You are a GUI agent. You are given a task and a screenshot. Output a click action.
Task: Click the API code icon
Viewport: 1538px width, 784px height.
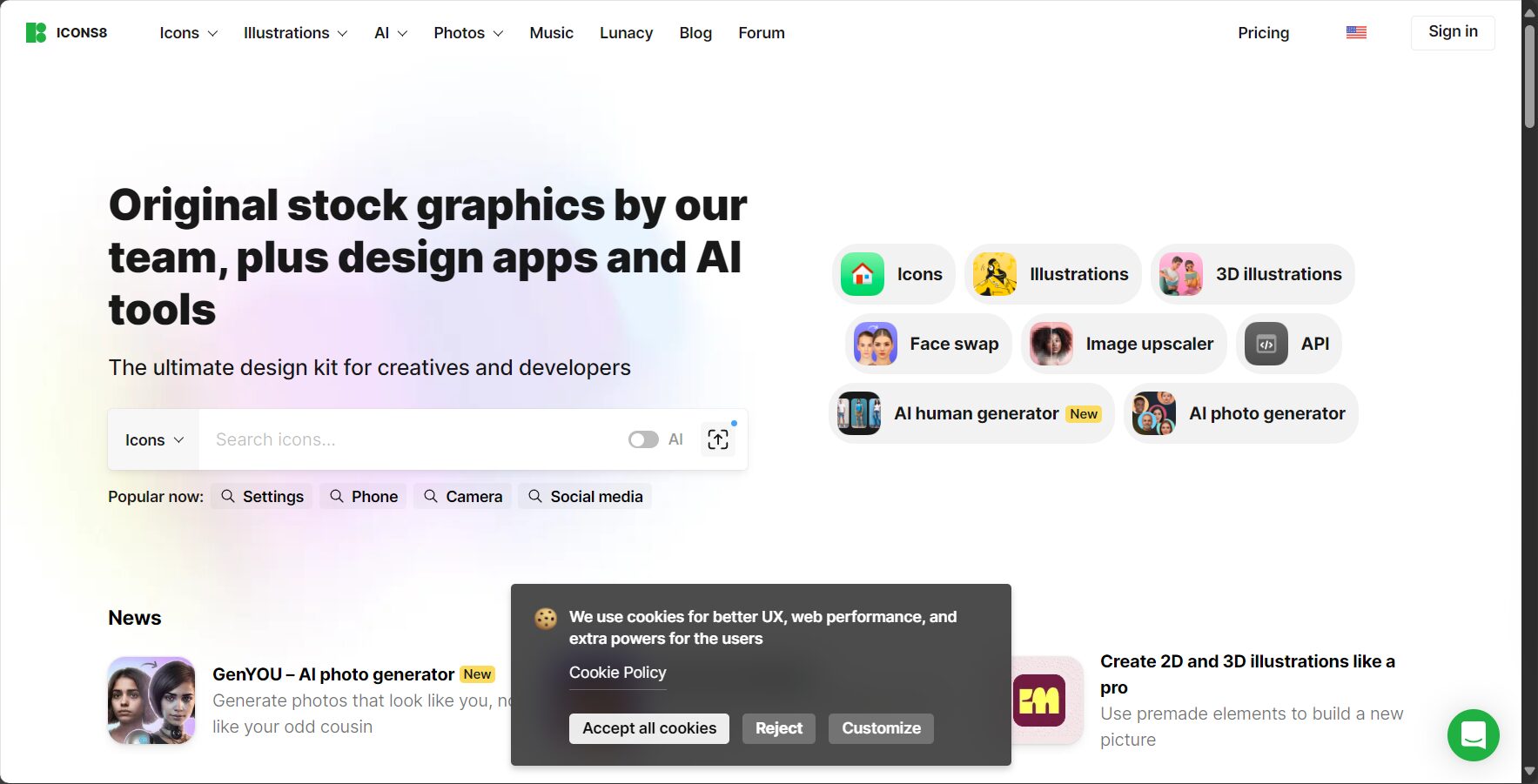coord(1266,344)
